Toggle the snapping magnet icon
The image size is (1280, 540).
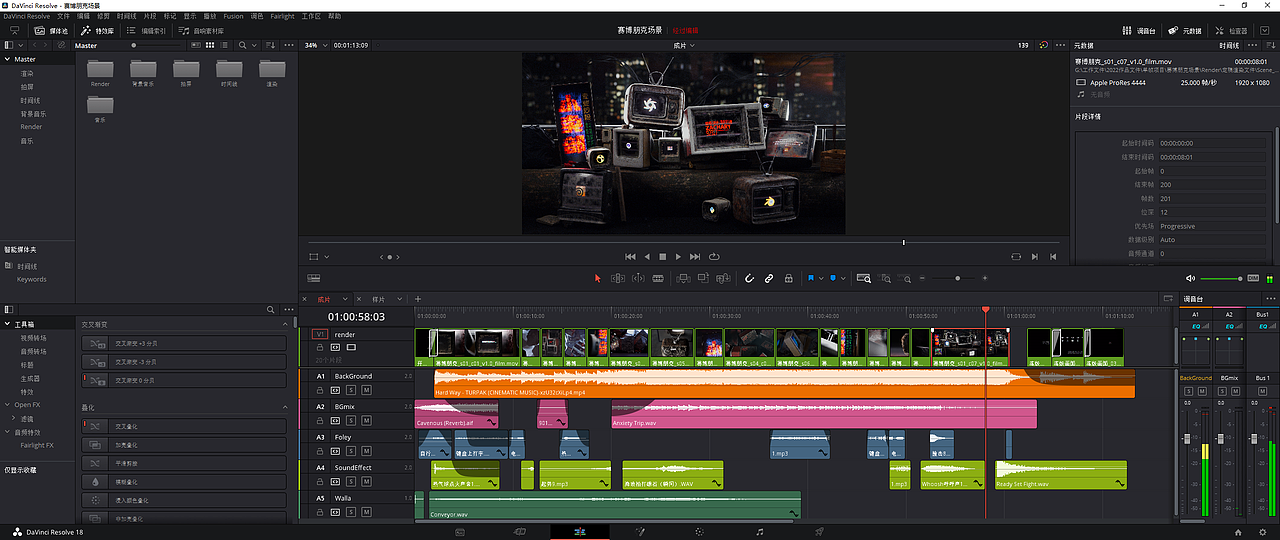pyautogui.click(x=749, y=278)
